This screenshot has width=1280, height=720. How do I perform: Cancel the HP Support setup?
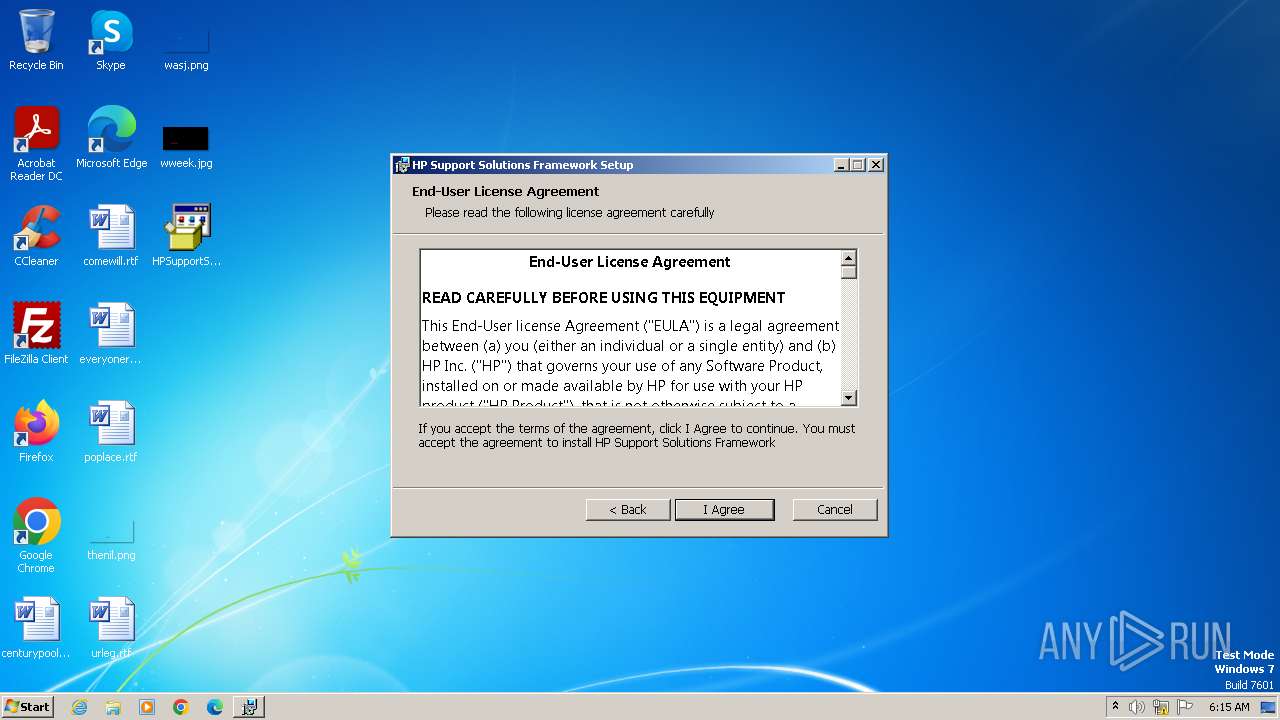[835, 509]
